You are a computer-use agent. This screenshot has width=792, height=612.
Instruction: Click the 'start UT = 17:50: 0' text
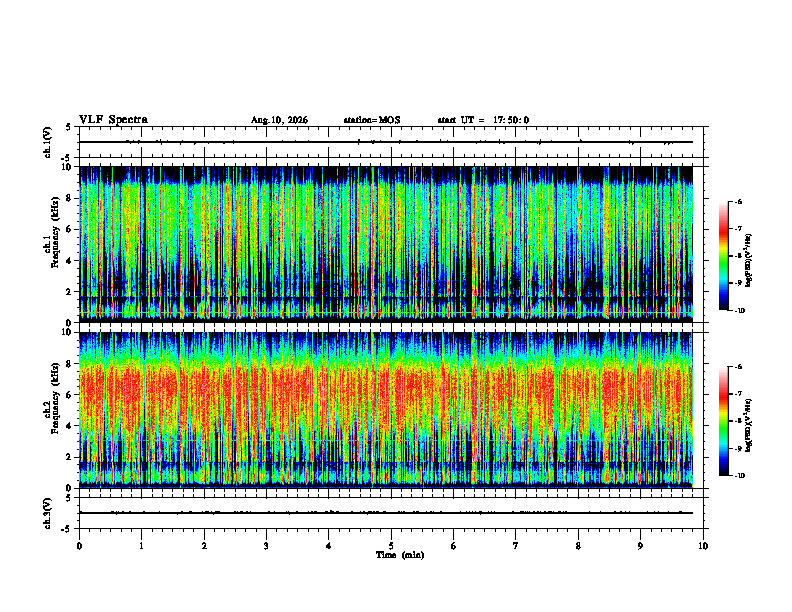tap(483, 120)
